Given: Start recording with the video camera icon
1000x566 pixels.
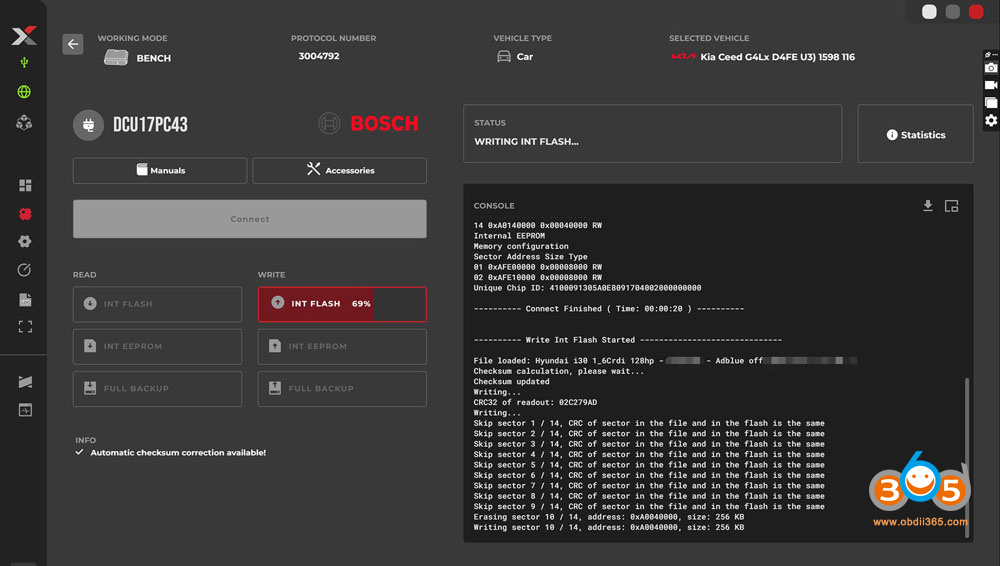Looking at the screenshot, I should (x=990, y=85).
